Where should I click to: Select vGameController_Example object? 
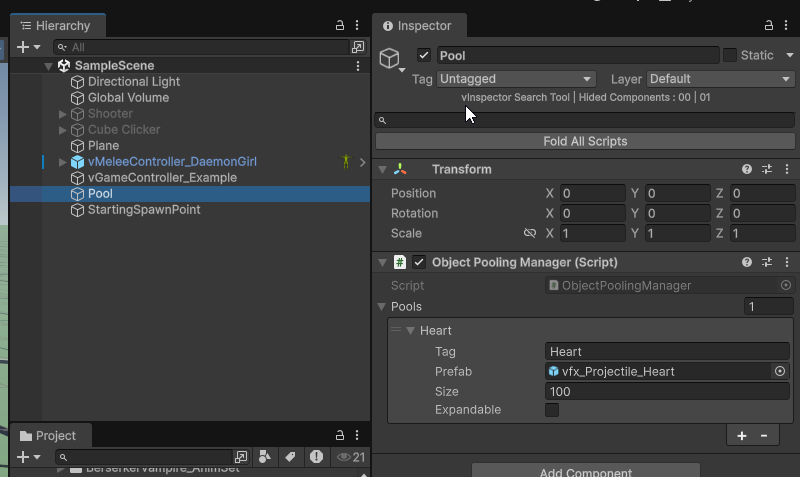pyautogui.click(x=162, y=178)
